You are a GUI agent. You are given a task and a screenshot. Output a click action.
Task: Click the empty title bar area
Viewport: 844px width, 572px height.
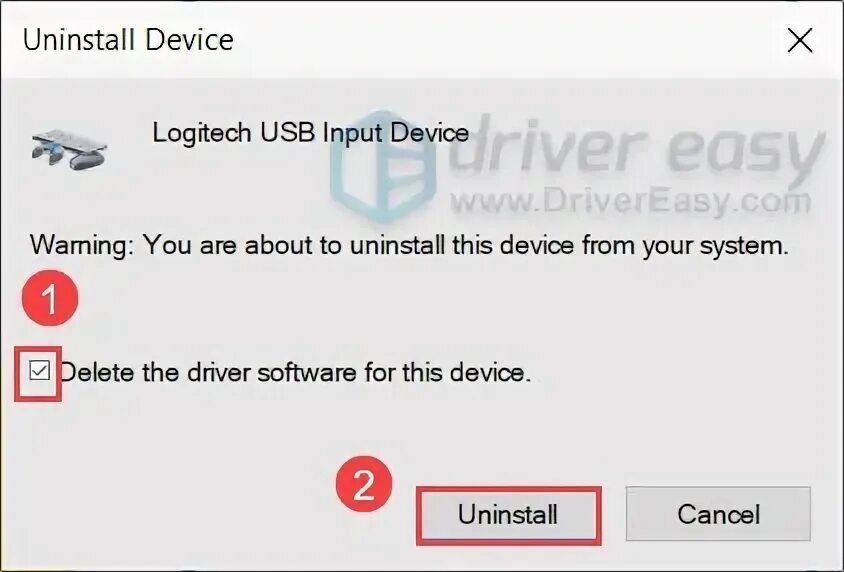tap(506, 40)
